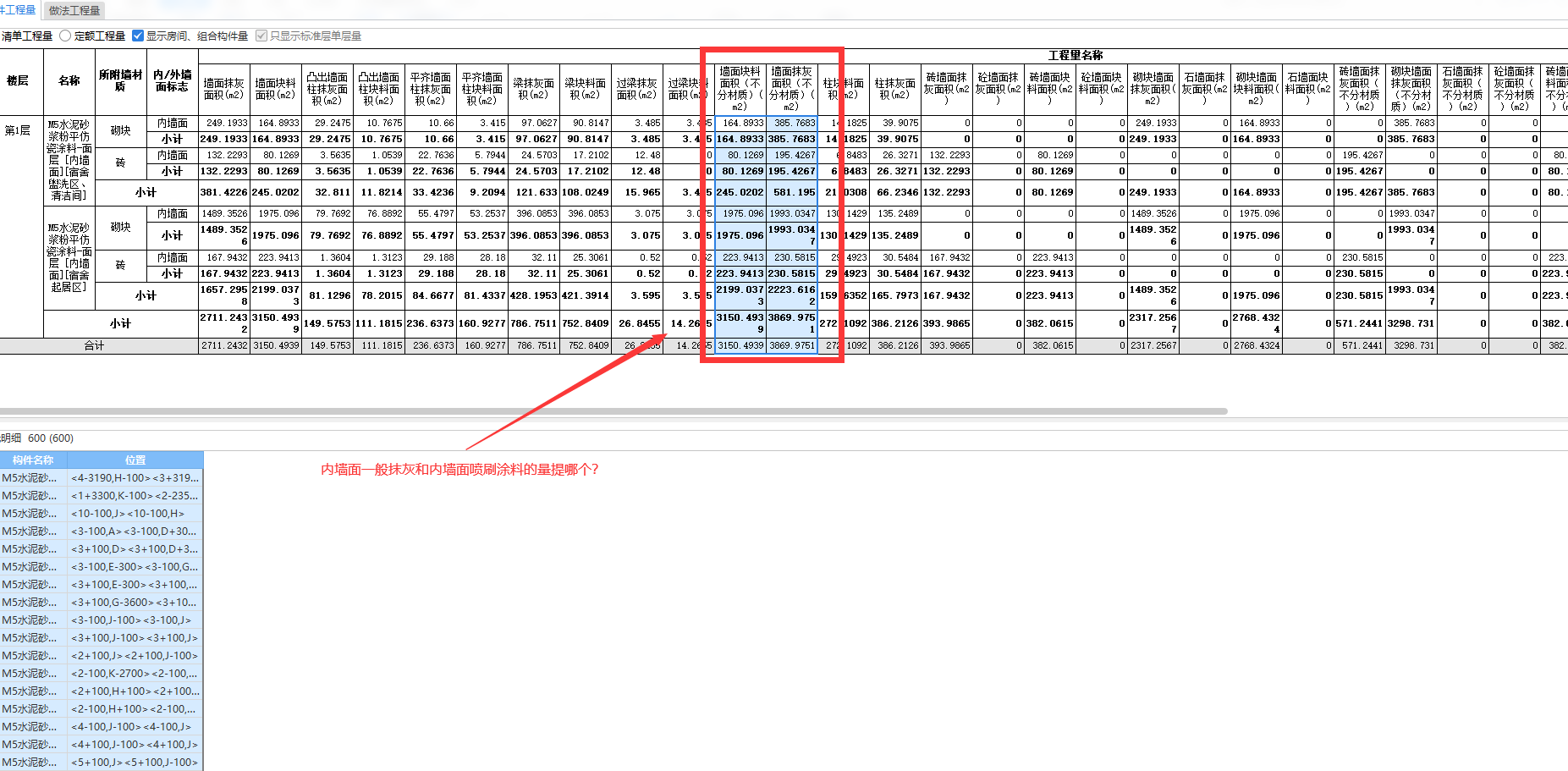Click subtotal cell 121.633

(x=534, y=192)
